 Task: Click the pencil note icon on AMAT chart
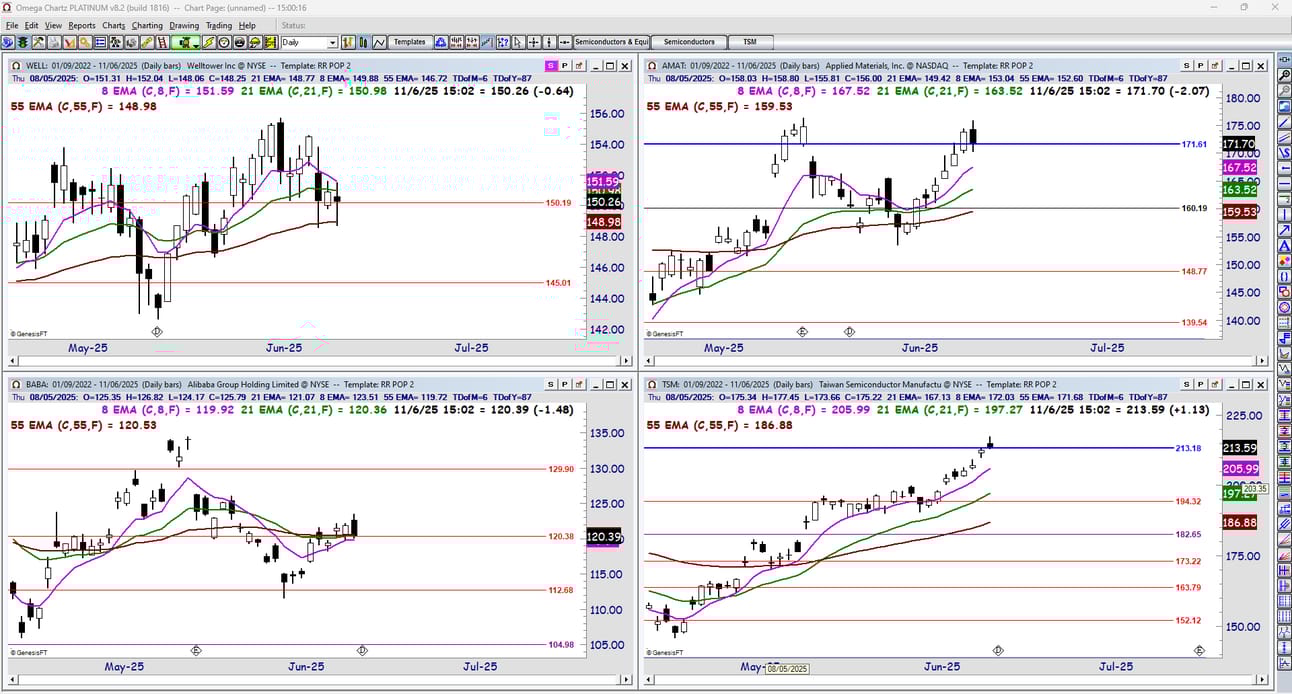[1215, 65]
